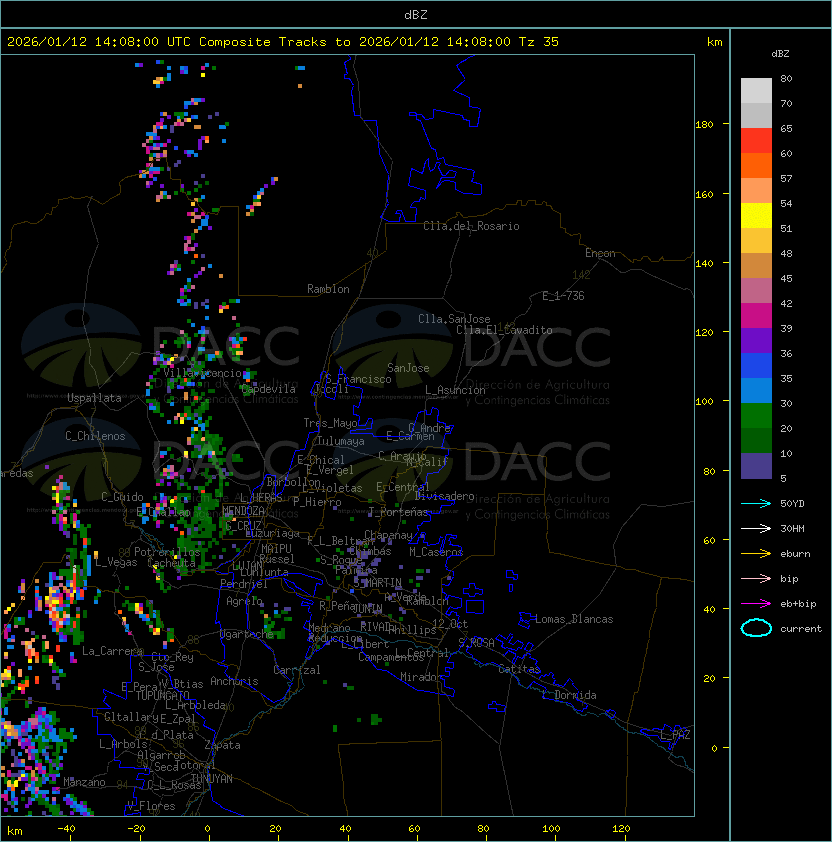Image resolution: width=832 pixels, height=842 pixels.
Task: Click the '120' tick on the horizontal km axis
Action: (x=621, y=829)
